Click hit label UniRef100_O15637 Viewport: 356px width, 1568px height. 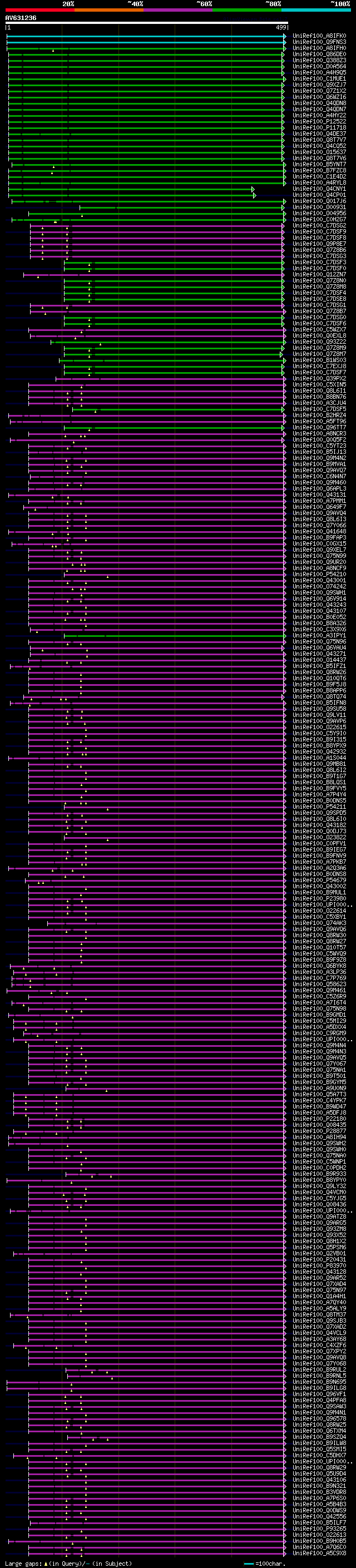pos(319,152)
